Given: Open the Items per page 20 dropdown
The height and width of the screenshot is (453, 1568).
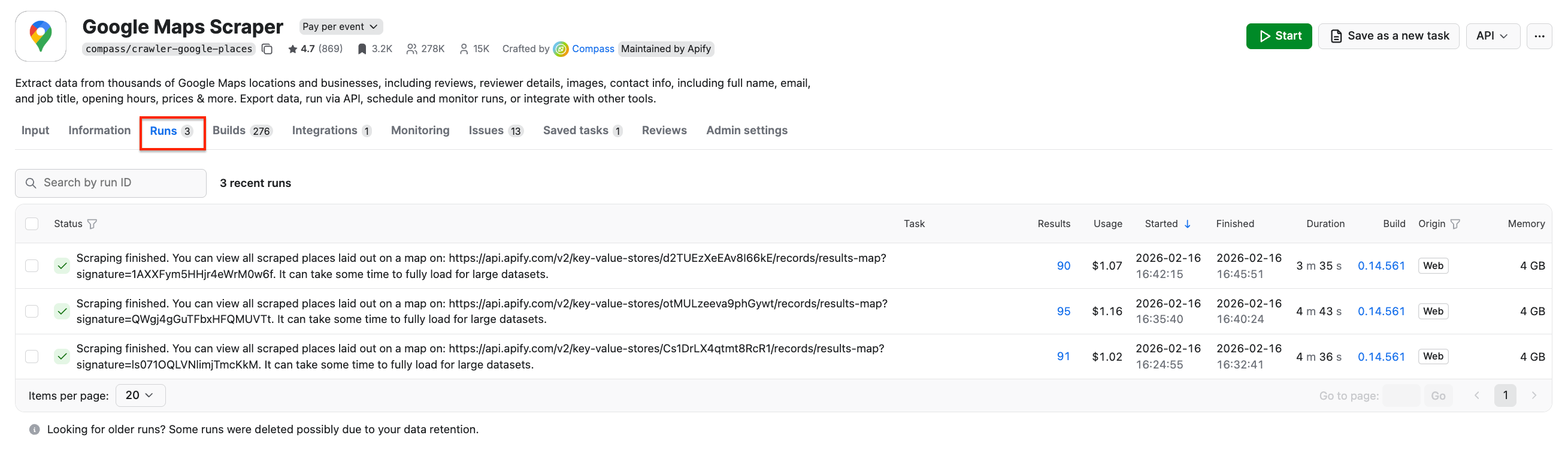Looking at the screenshot, I should point(140,395).
